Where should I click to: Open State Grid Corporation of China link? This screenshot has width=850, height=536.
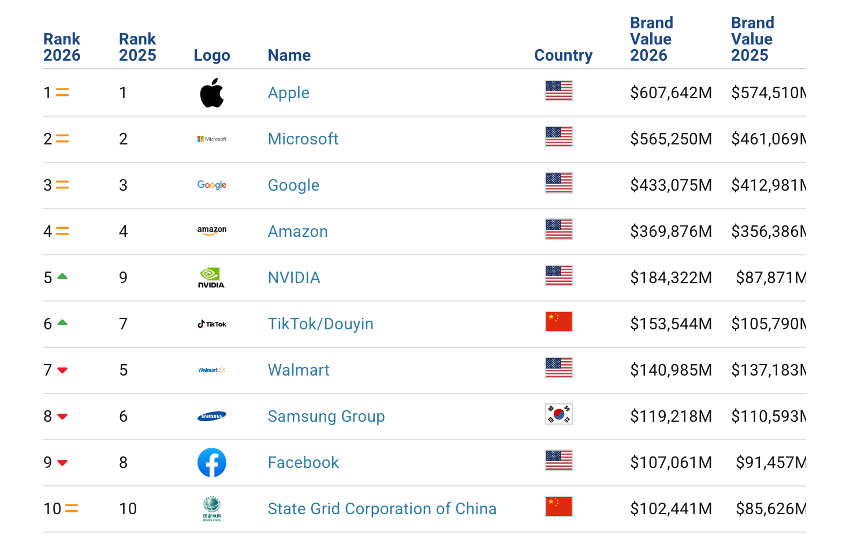coord(382,509)
